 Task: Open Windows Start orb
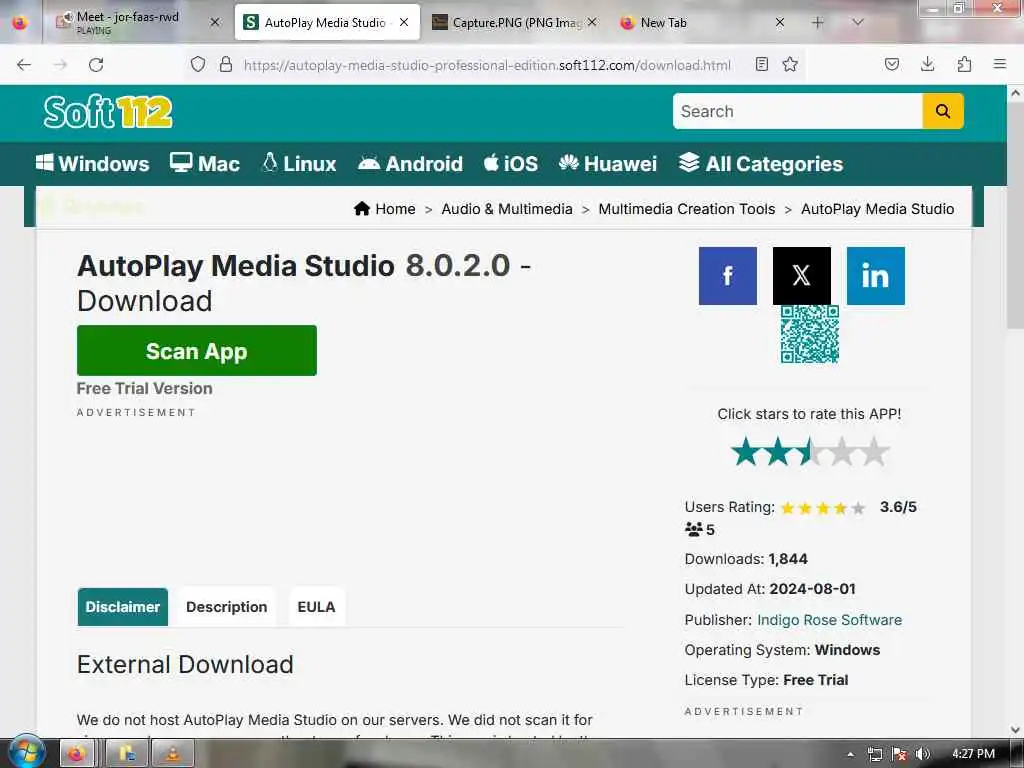pos(27,752)
